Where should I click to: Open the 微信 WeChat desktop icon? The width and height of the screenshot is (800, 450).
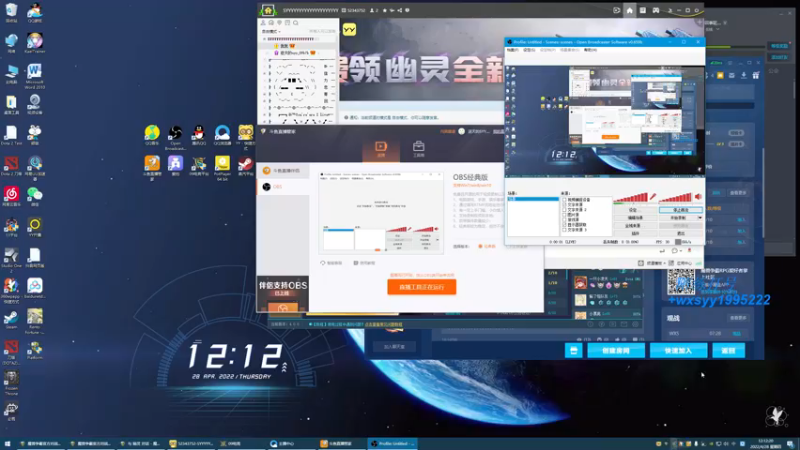click(35, 197)
